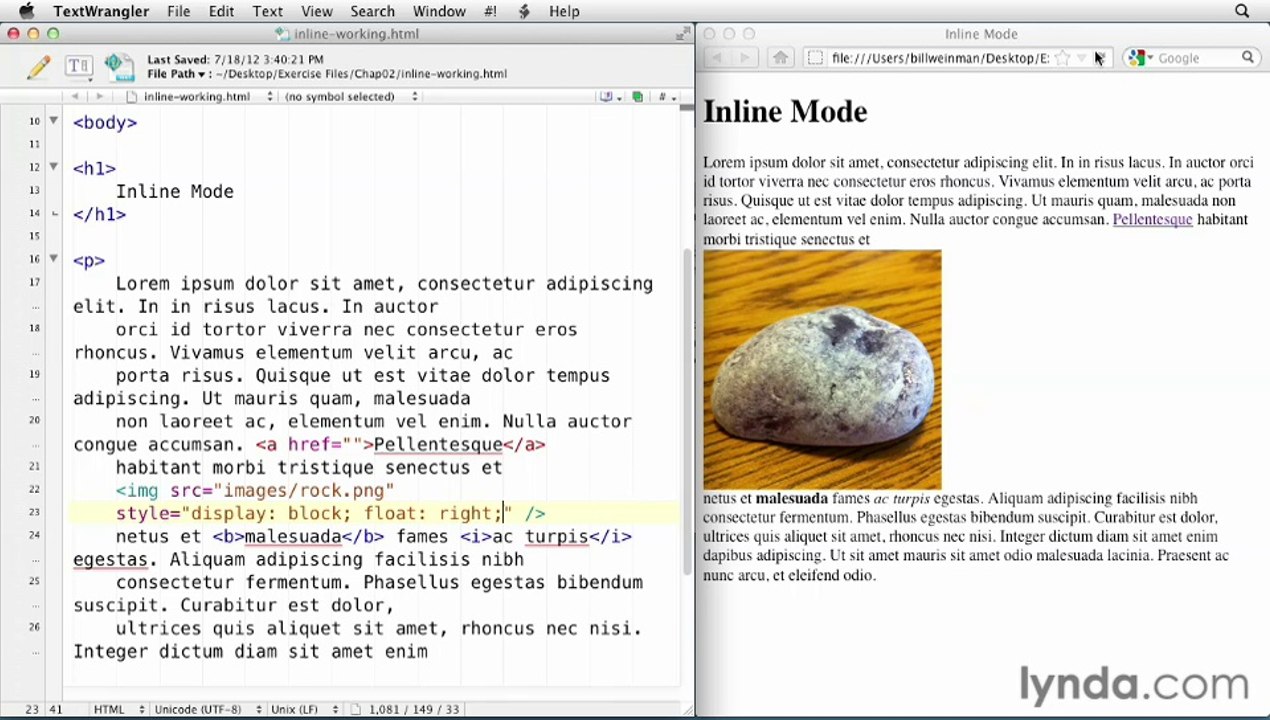The width and height of the screenshot is (1270, 720).
Task: Click the green counterpart file icon
Action: tap(637, 97)
